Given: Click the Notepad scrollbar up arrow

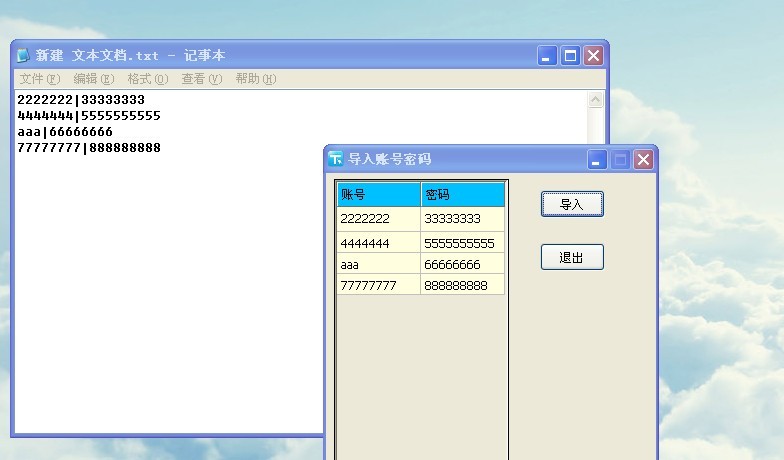Looking at the screenshot, I should point(595,100).
